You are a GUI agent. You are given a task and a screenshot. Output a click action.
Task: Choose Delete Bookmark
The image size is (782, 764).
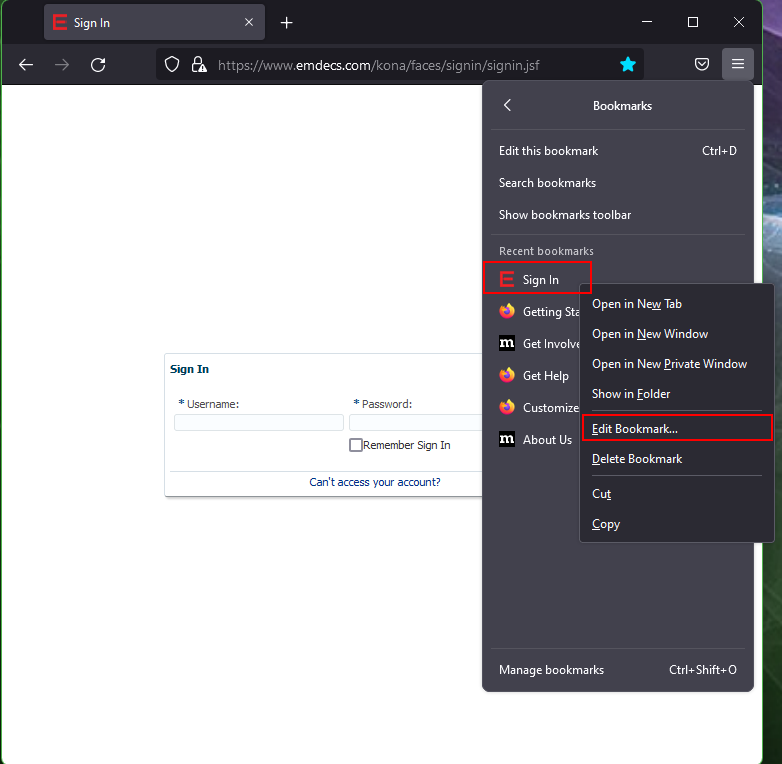point(676,458)
